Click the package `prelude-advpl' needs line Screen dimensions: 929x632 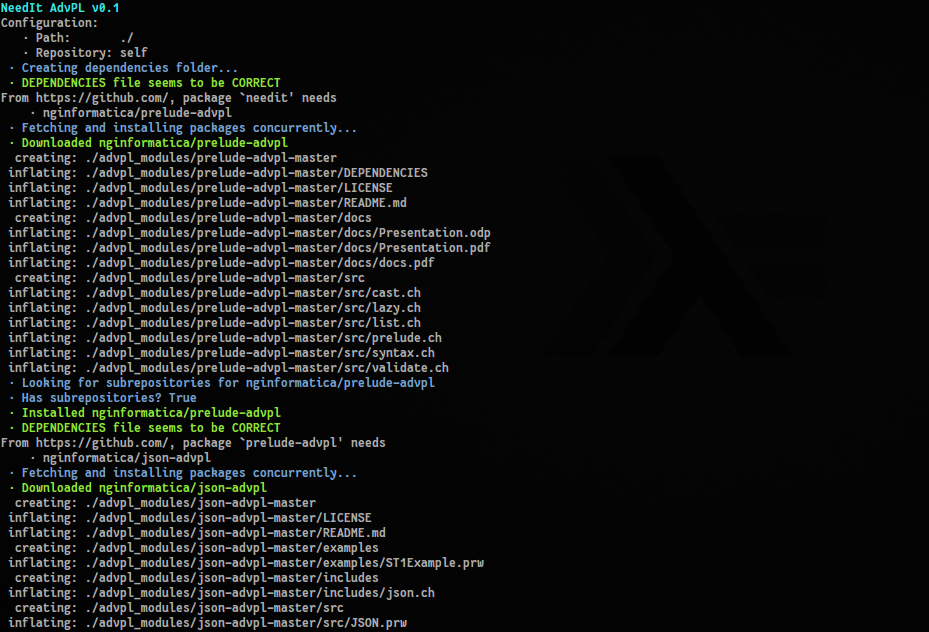pos(193,443)
